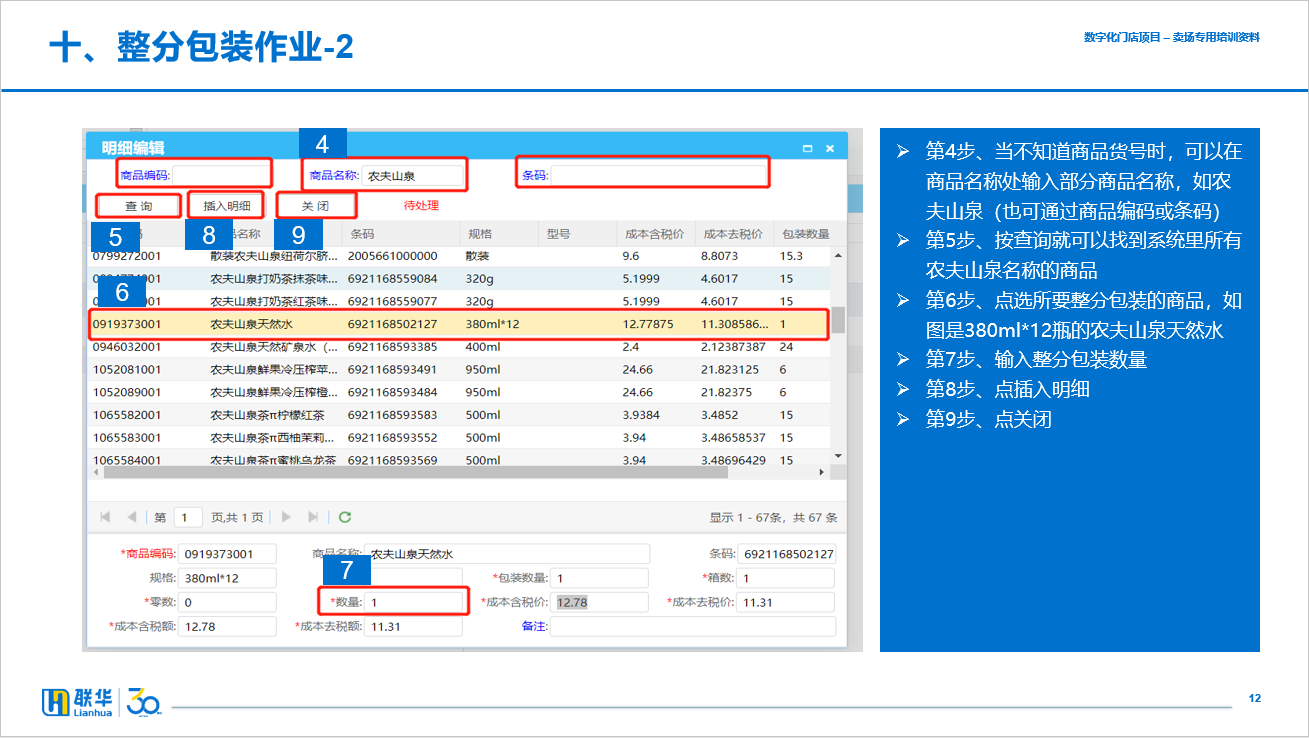Click the page number input box

coord(188,517)
